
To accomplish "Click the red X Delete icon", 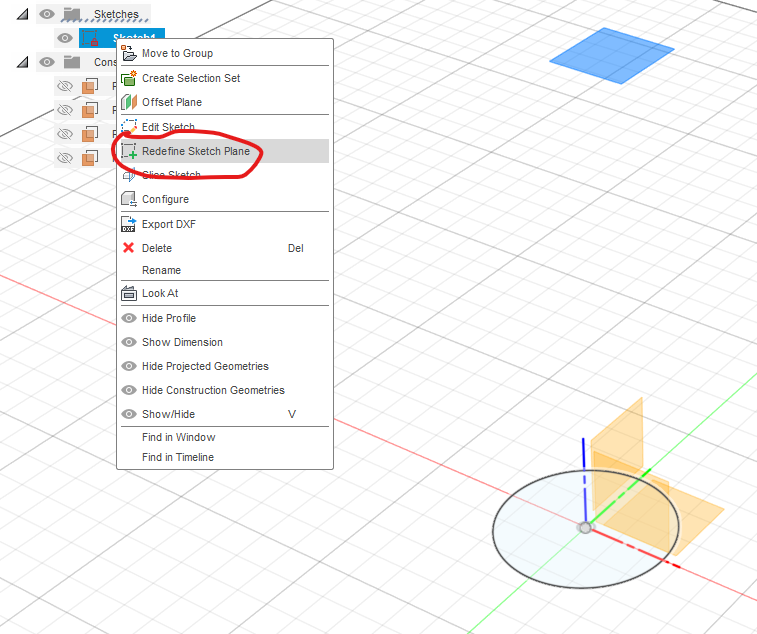I will coord(128,248).
